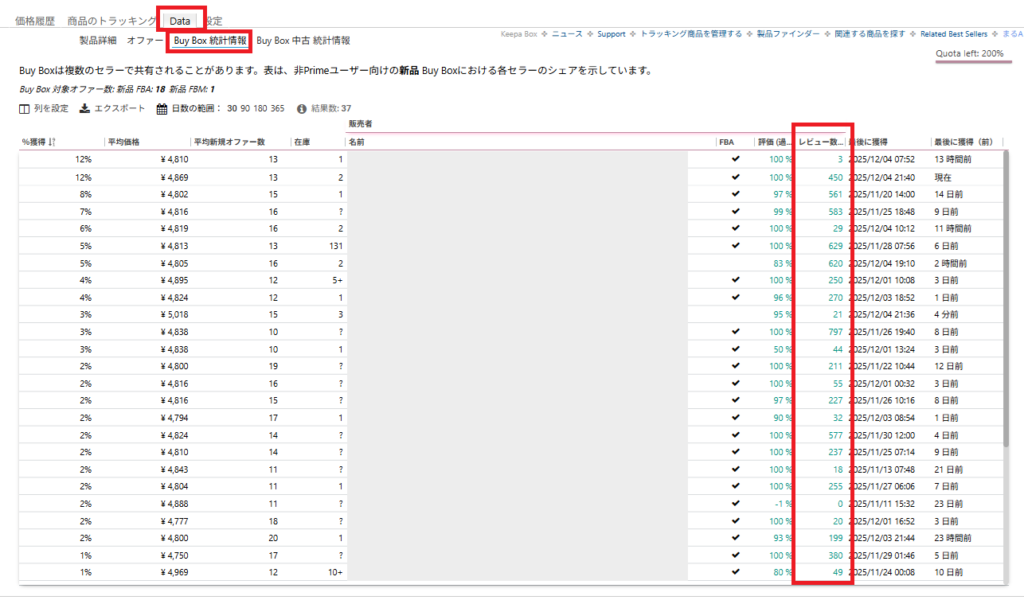Viewport: 1024px width, 600px height.
Task: Switch to the 価格履歴 tab
Action: pos(35,20)
